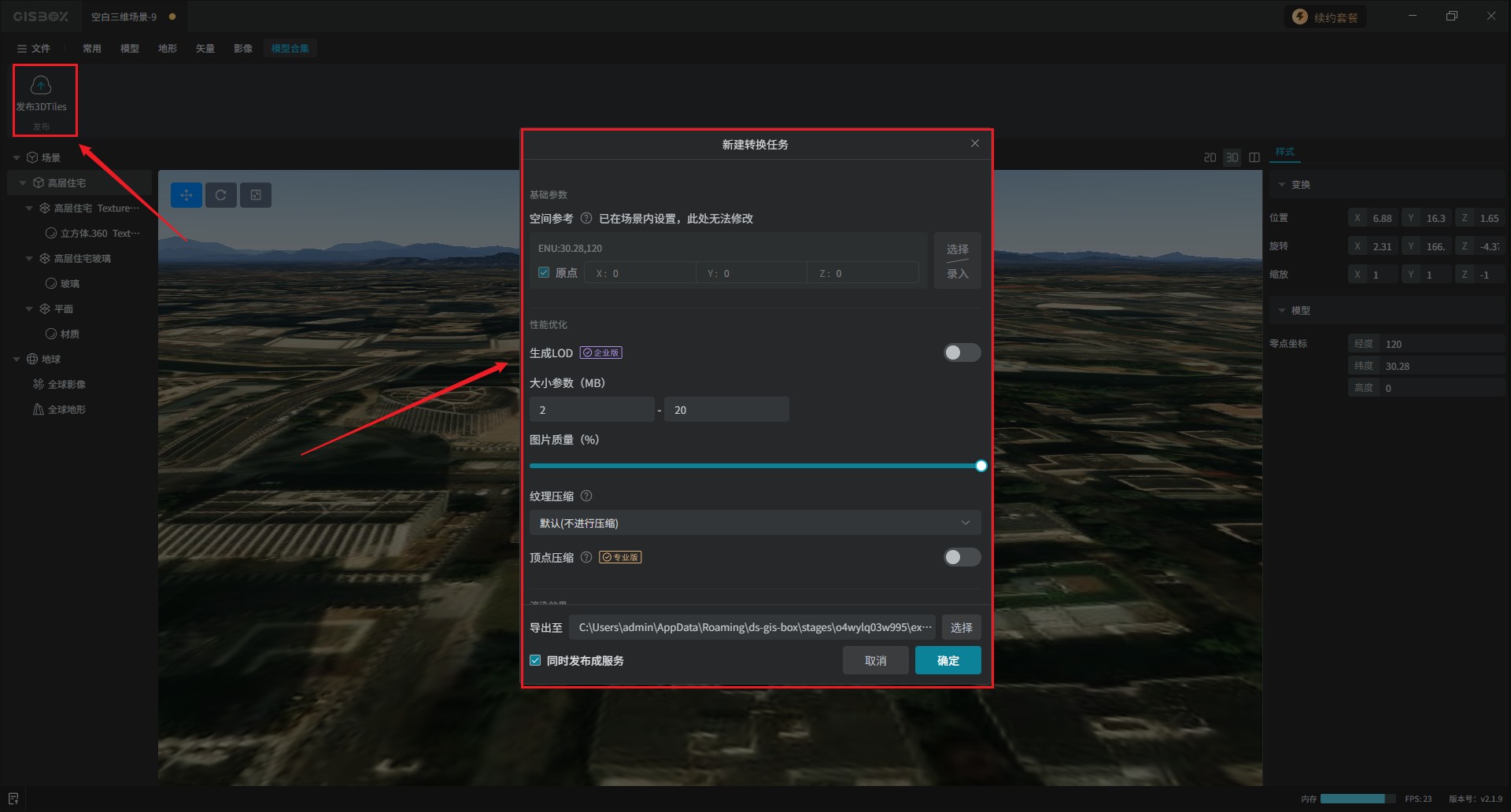The image size is (1511, 812).
Task: Select the rotate tool in viewport
Action: pyautogui.click(x=221, y=195)
